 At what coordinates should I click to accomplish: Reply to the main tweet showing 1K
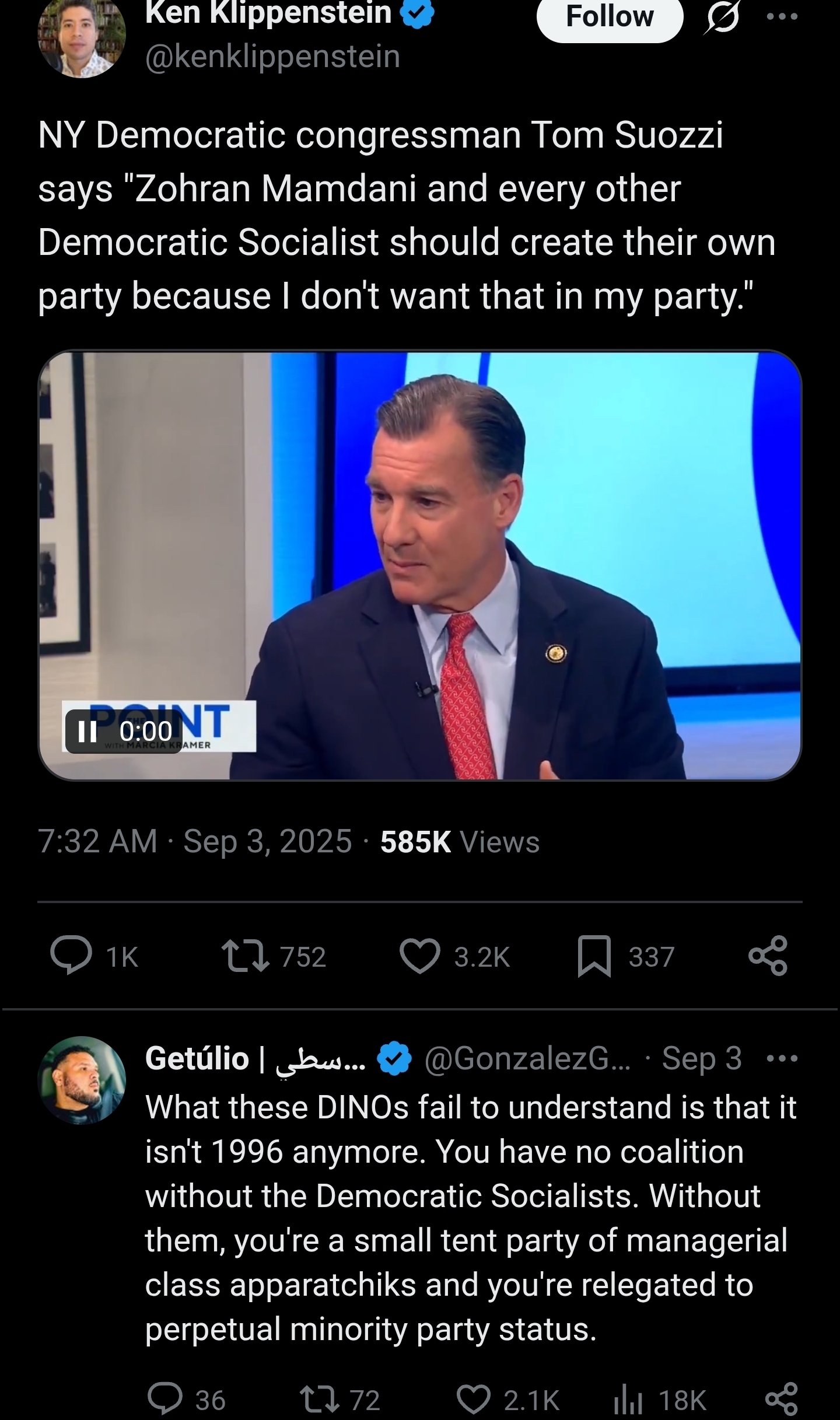coord(71,956)
